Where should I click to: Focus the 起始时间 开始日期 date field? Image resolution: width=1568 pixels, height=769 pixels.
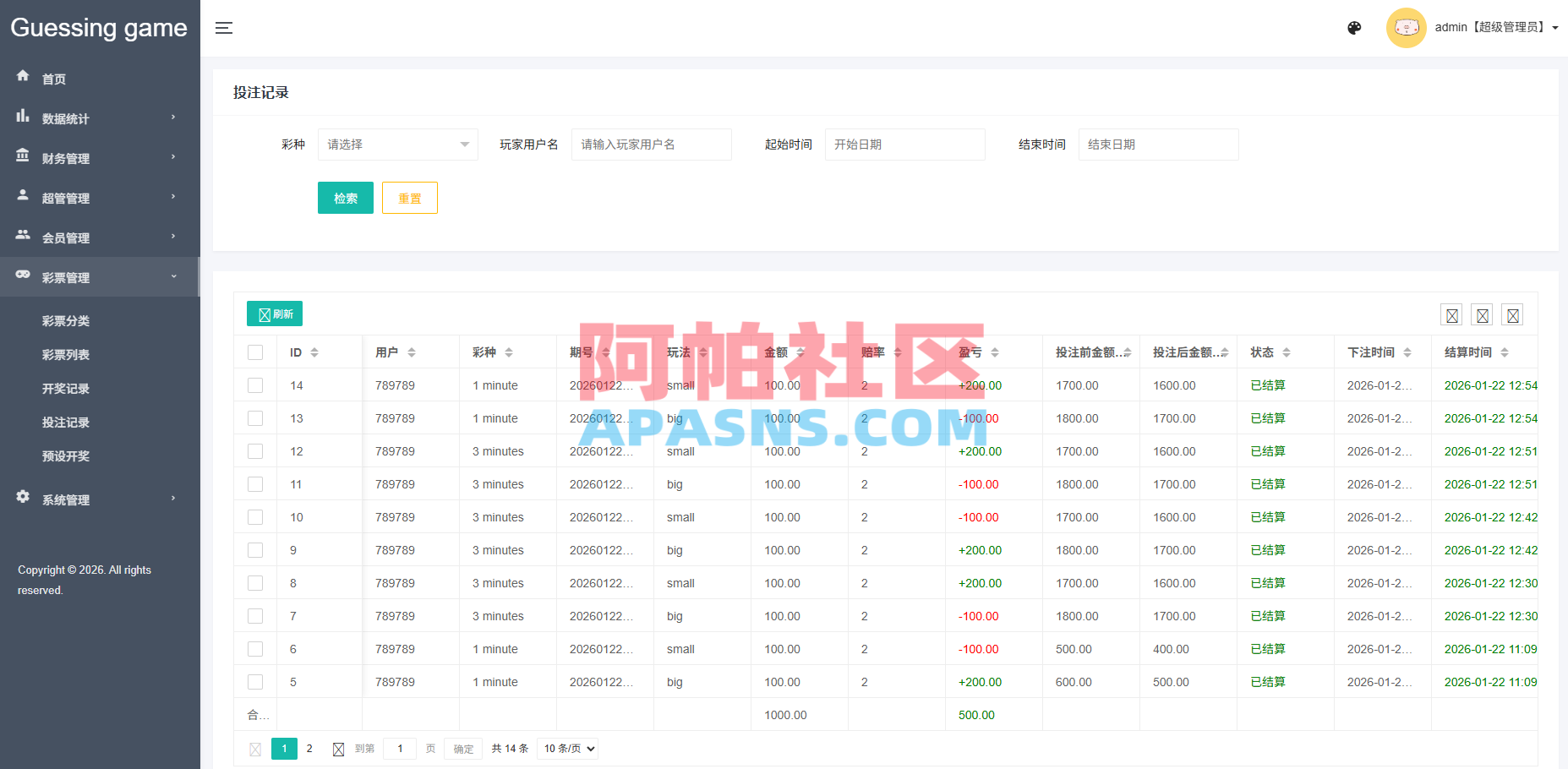905,145
